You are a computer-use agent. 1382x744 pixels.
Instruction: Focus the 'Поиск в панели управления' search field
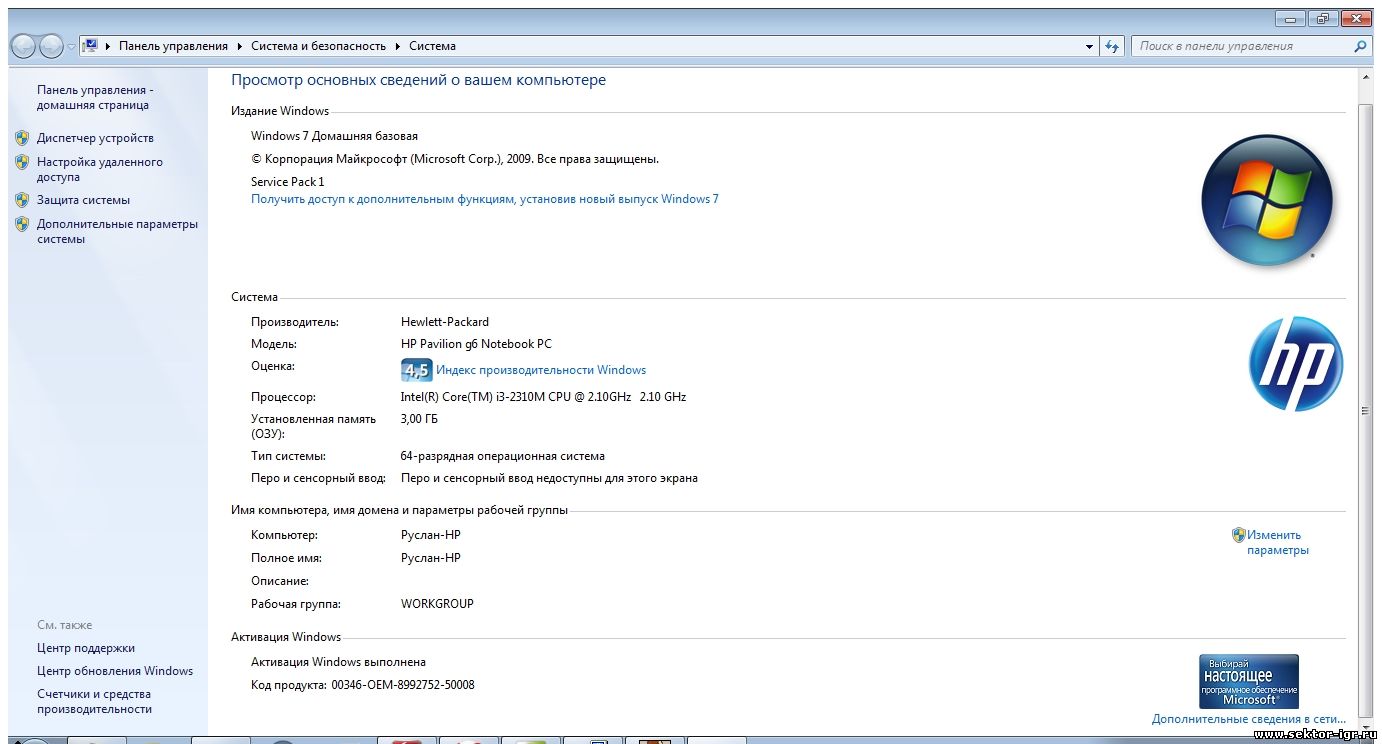(x=1241, y=46)
